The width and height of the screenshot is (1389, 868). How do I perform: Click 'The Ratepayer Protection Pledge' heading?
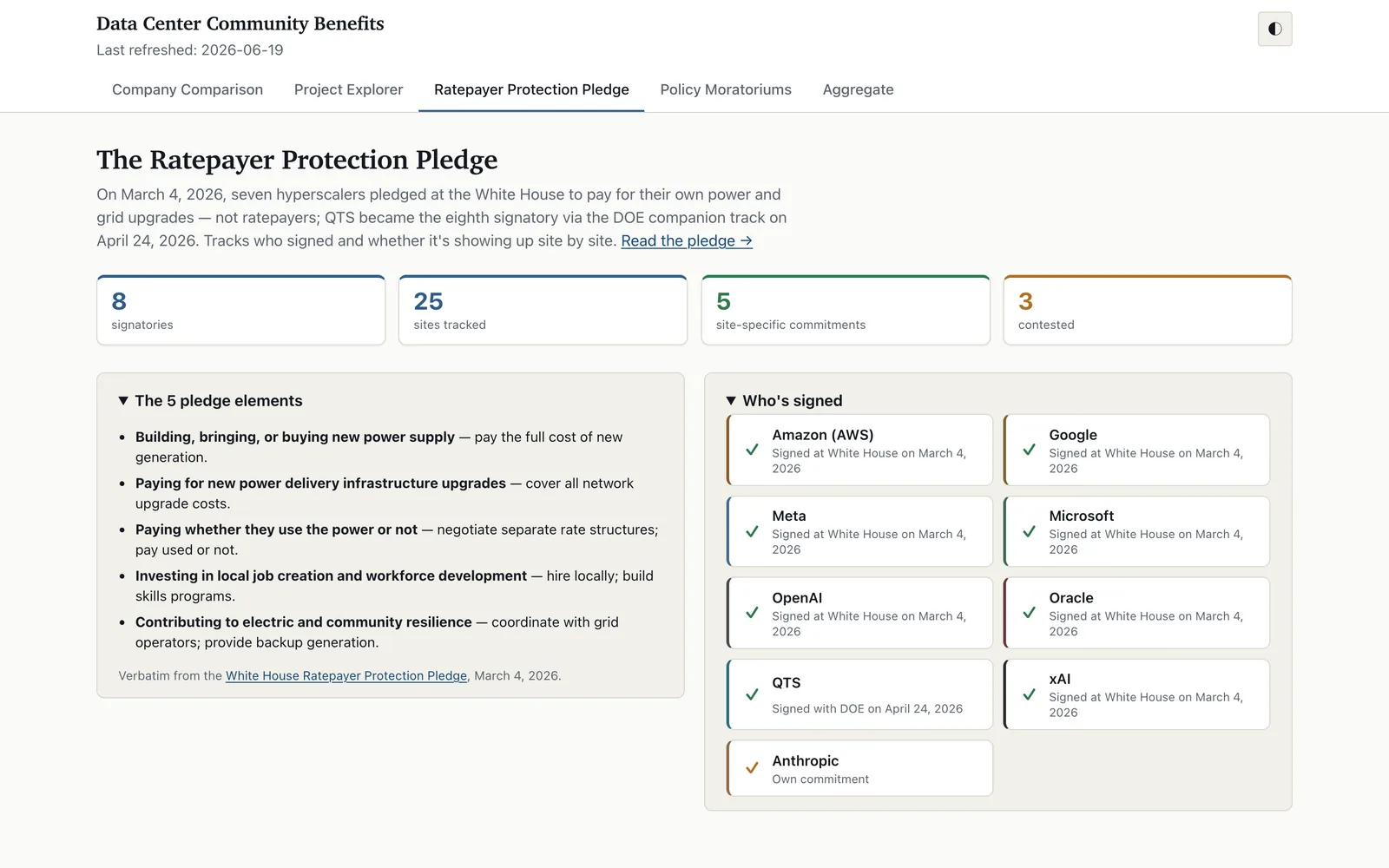click(x=297, y=160)
